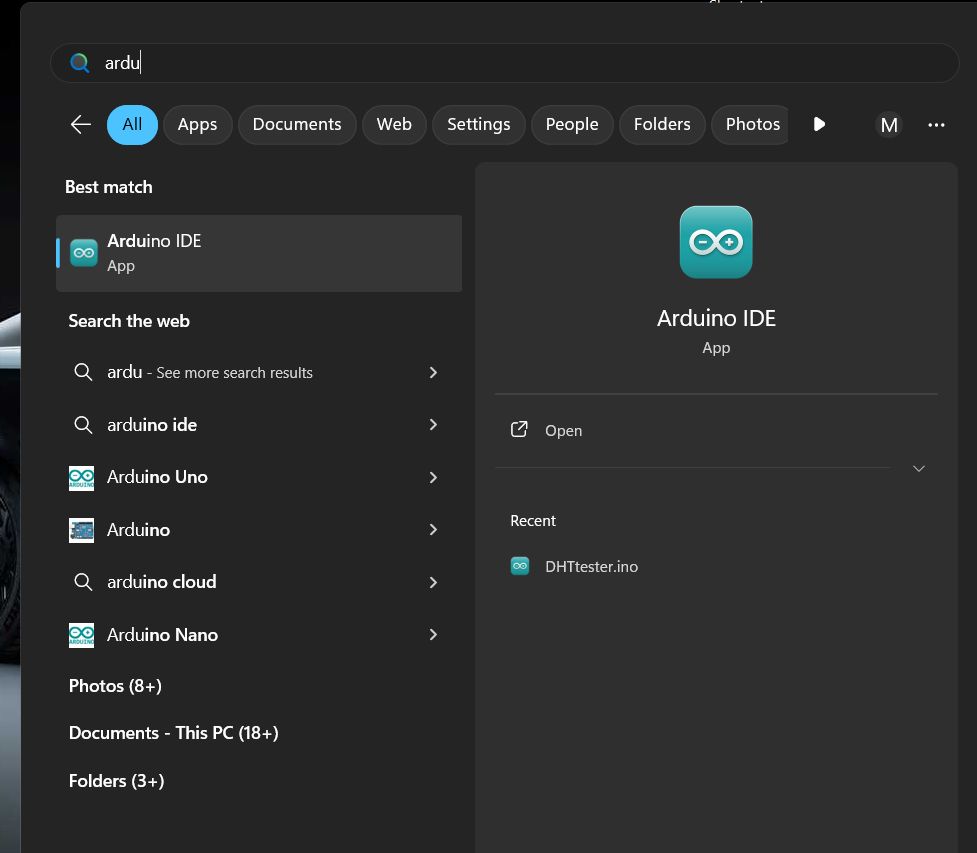Switch to the Documents filter tab

297,125
